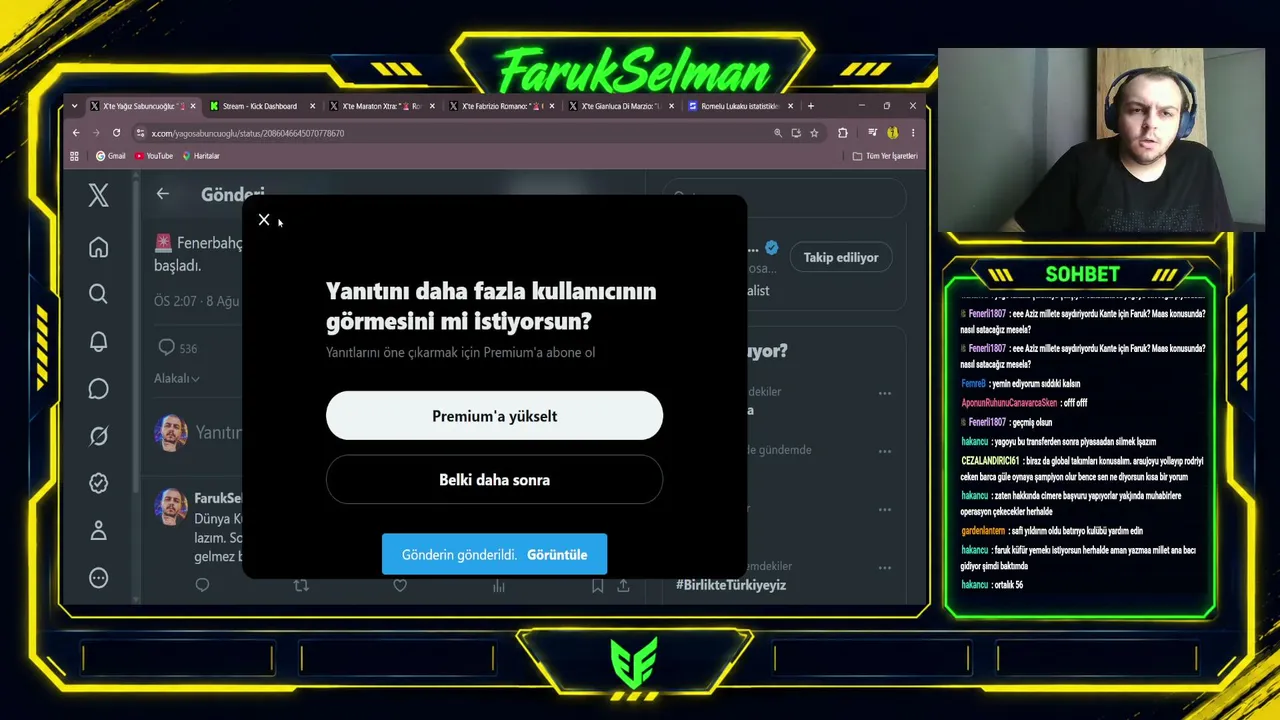Click the reply icon under FarukSelman's post
Image resolution: width=1280 pixels, height=720 pixels.
click(x=202, y=585)
